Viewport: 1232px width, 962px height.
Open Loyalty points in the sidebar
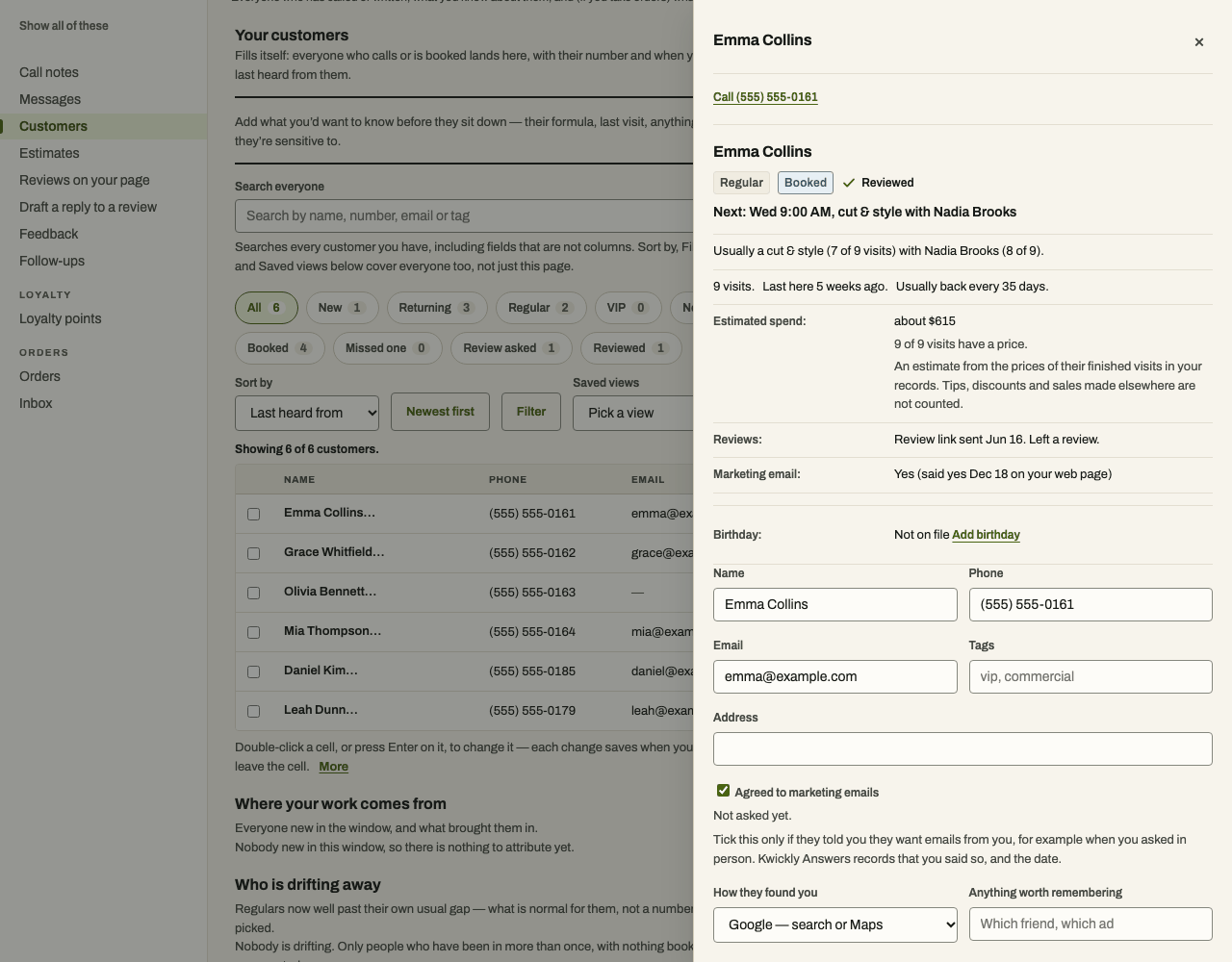pos(60,318)
